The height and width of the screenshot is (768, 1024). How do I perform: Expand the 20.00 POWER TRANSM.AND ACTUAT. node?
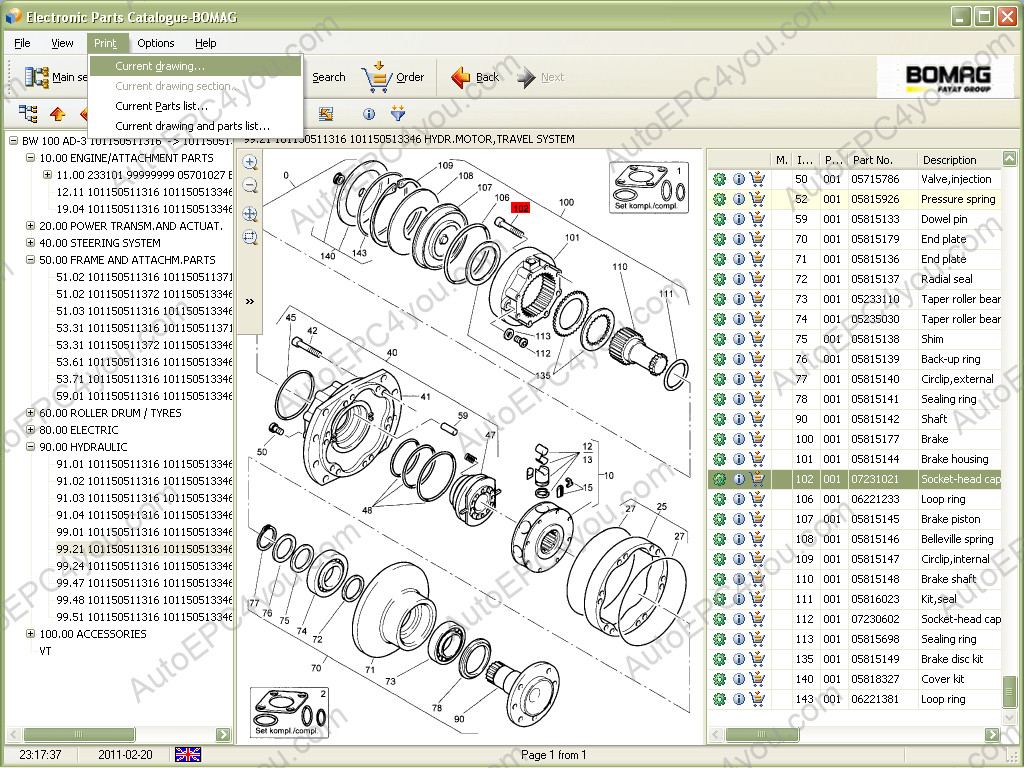31,226
